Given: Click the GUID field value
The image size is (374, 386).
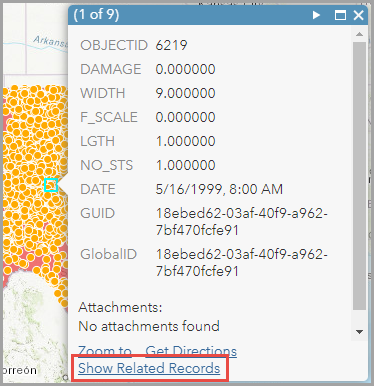Looking at the screenshot, I should coord(242,222).
